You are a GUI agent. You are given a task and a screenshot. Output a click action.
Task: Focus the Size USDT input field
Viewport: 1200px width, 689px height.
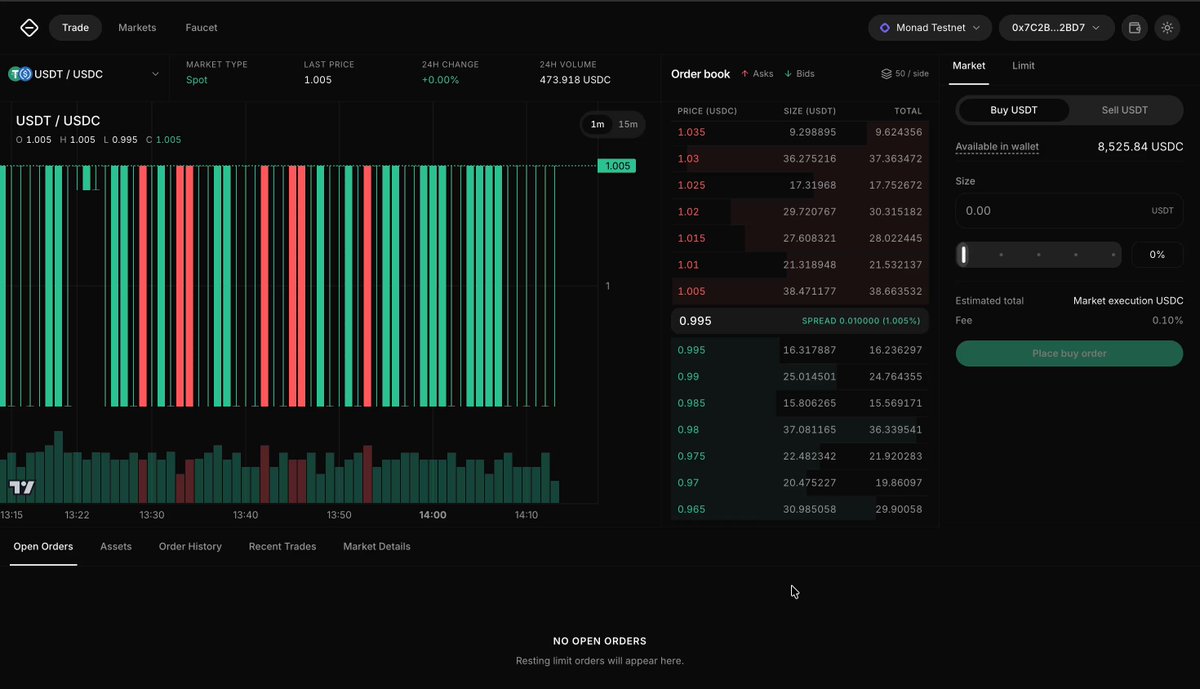pyautogui.click(x=1069, y=211)
